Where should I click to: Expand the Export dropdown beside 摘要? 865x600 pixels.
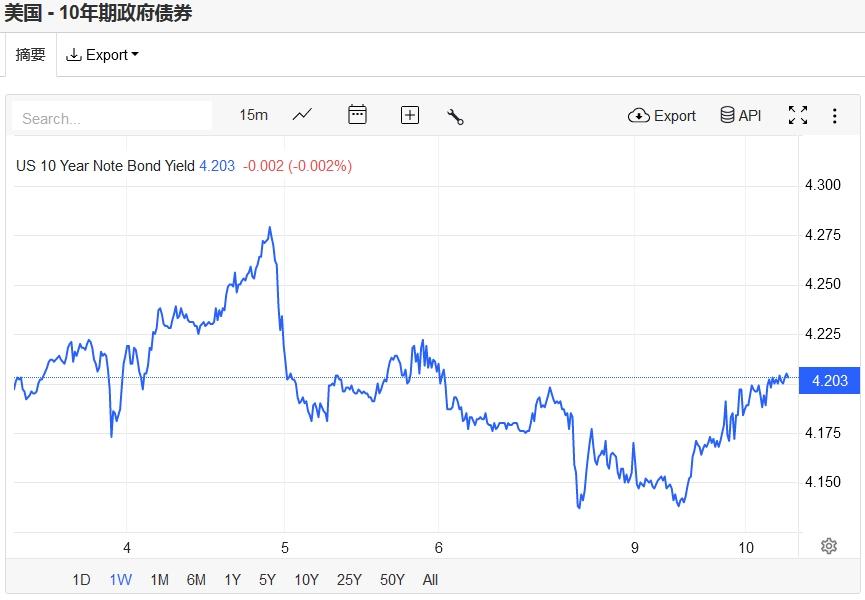[x=102, y=55]
